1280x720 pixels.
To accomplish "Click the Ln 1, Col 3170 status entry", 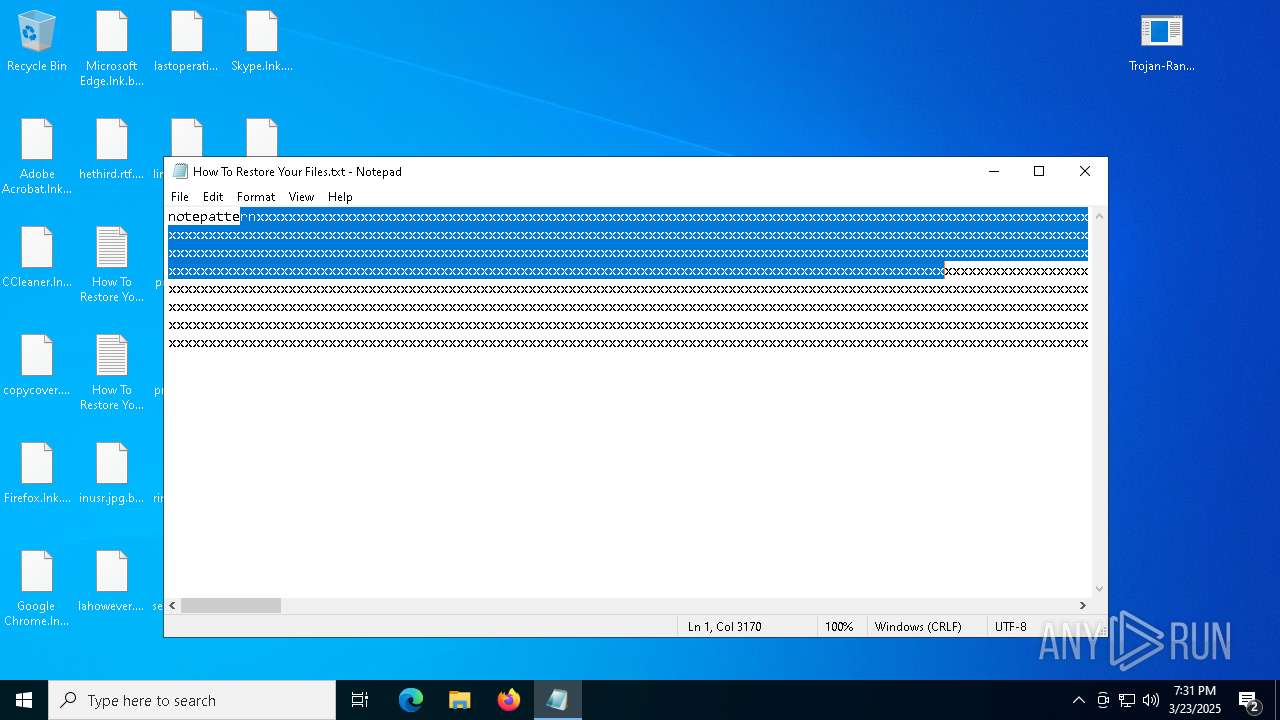I will pyautogui.click(x=725, y=627).
